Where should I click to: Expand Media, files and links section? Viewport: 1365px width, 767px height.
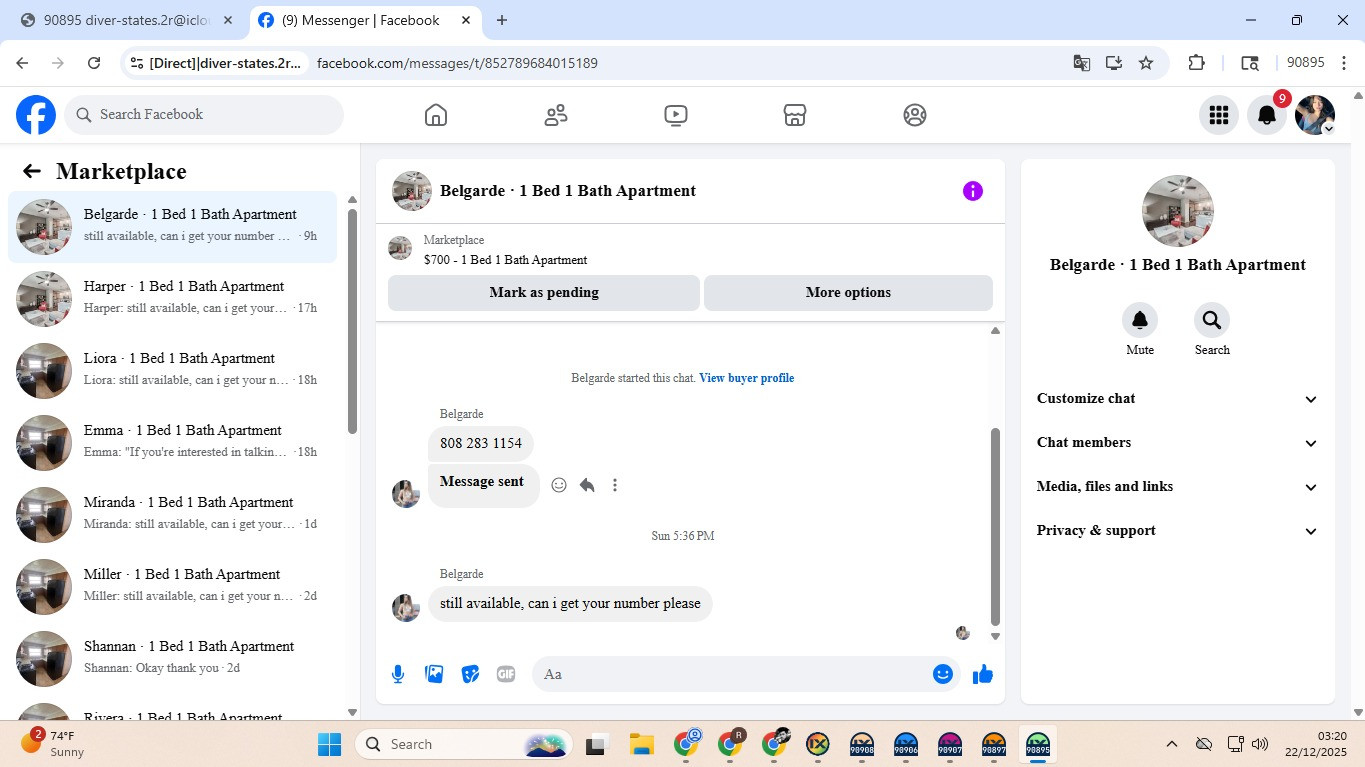[x=1178, y=487]
